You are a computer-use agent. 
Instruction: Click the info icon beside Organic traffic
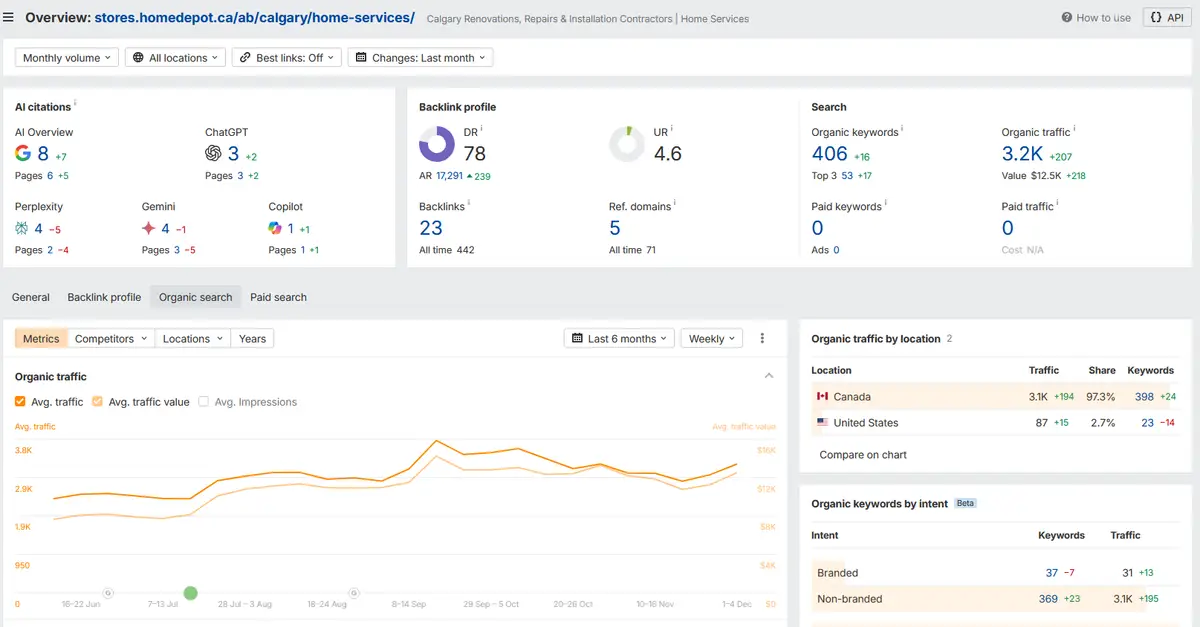click(x=1075, y=129)
